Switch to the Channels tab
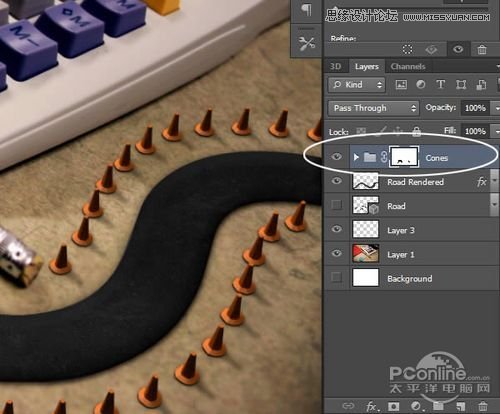 (408, 67)
